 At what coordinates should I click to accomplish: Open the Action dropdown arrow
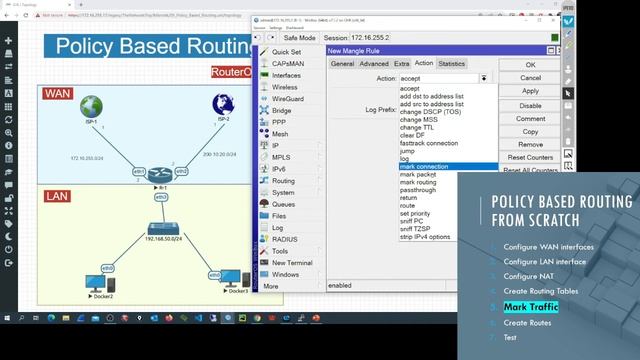tap(484, 78)
